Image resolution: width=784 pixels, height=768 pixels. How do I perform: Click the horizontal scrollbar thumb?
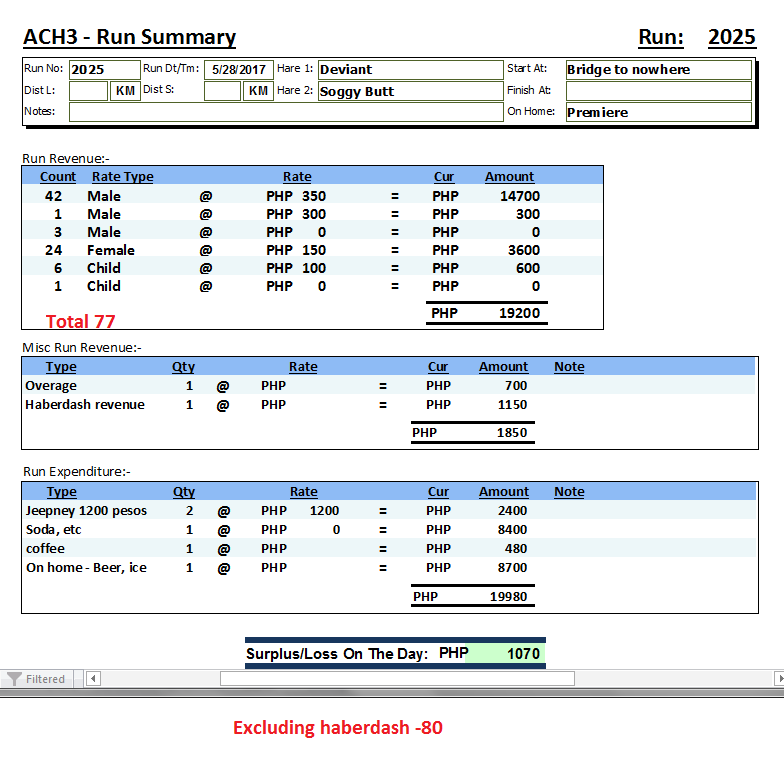coord(397,679)
